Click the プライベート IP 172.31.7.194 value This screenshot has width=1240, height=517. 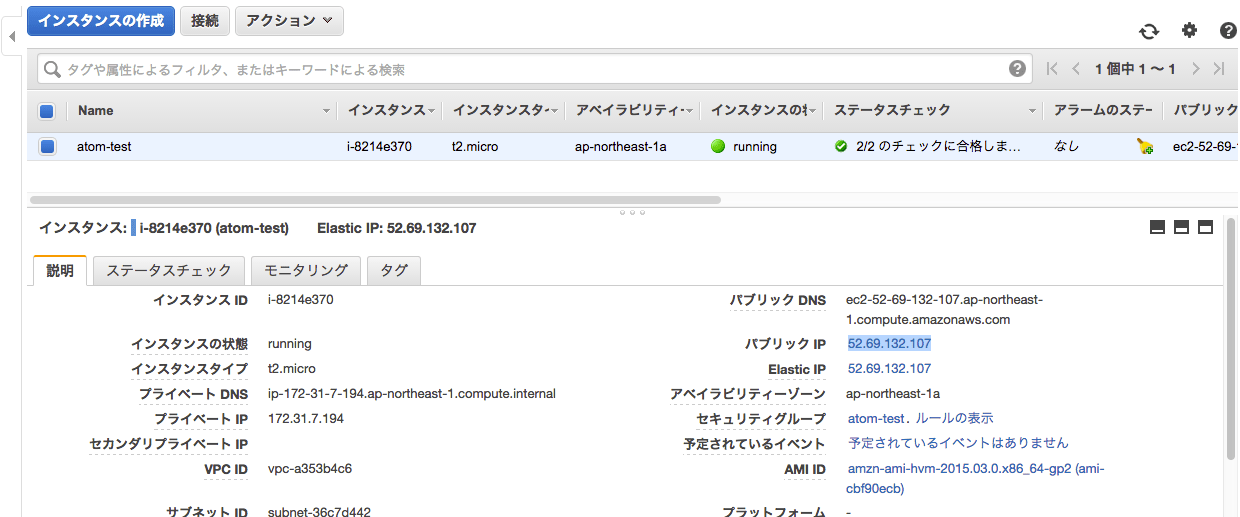point(306,418)
